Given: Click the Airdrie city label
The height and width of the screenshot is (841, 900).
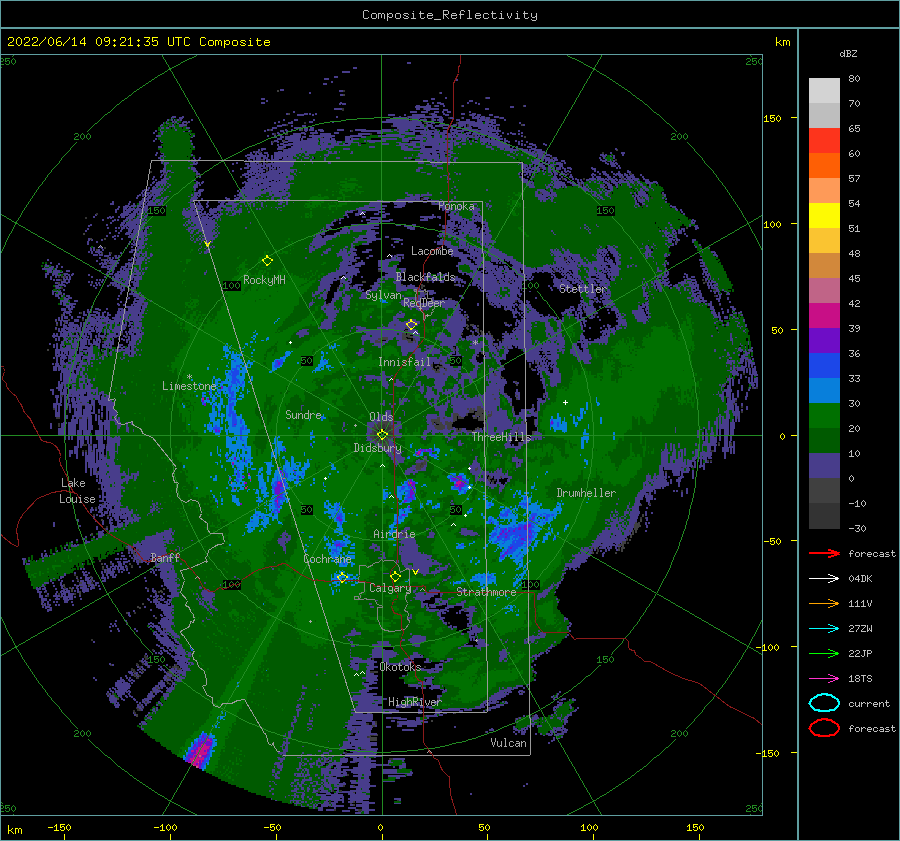Looking at the screenshot, I should pos(394,534).
